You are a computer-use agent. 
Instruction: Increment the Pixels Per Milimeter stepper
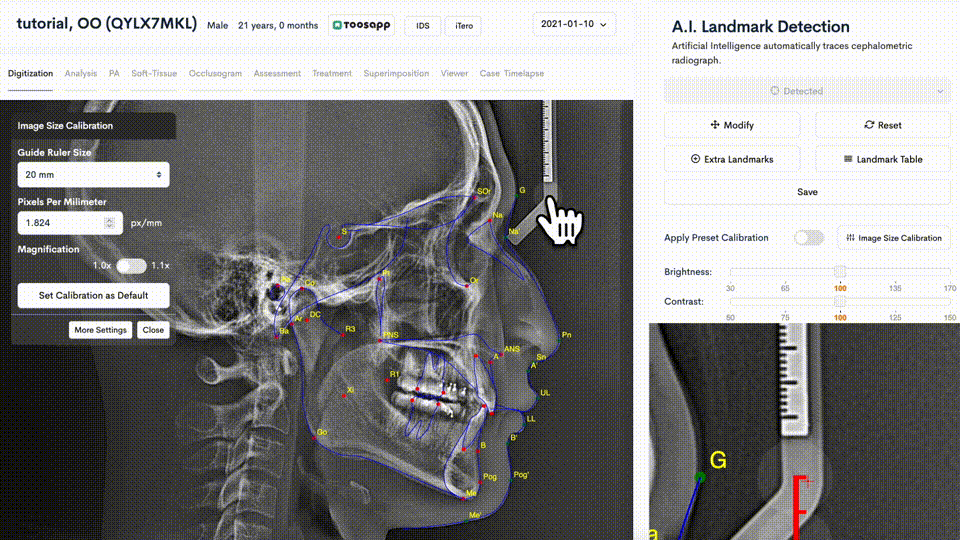110,219
